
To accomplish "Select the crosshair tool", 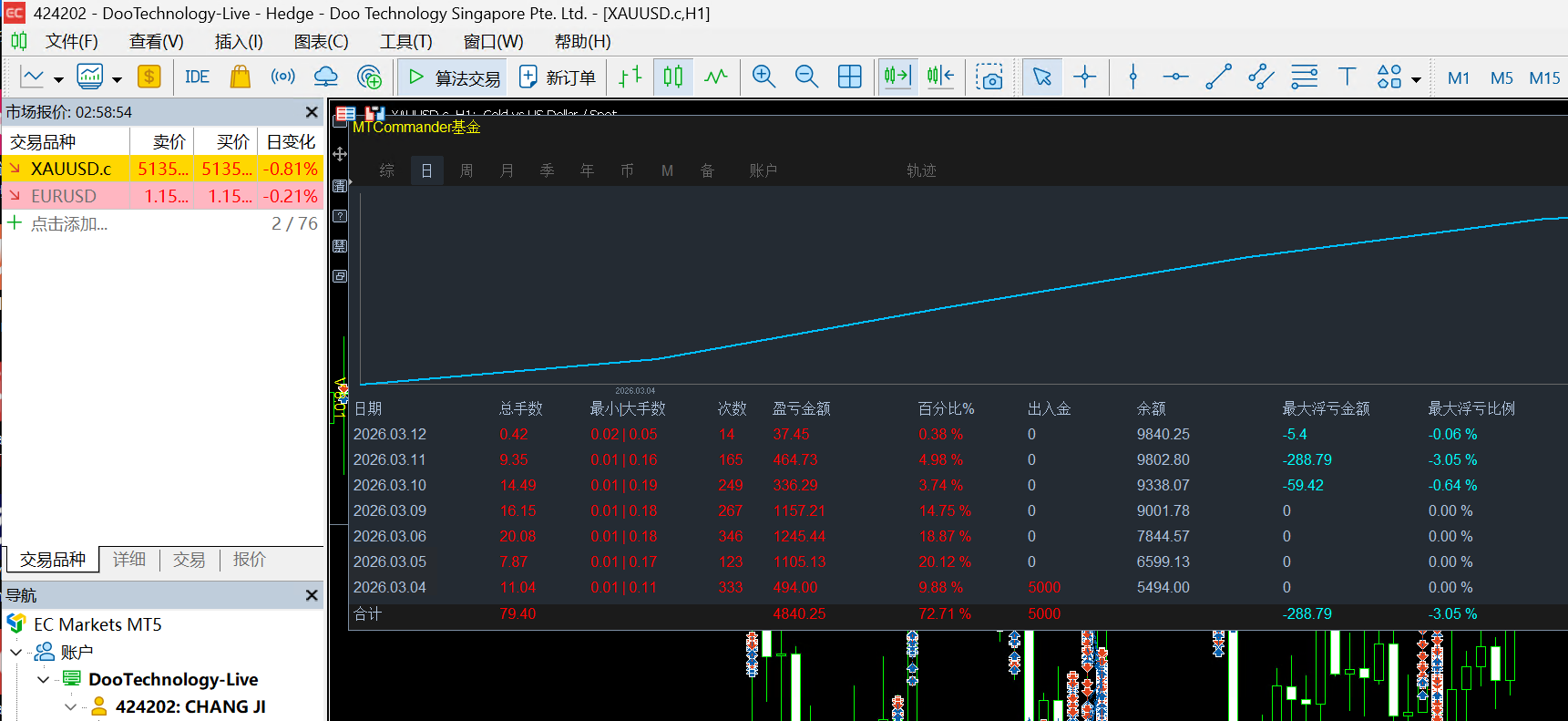I will click(1084, 77).
